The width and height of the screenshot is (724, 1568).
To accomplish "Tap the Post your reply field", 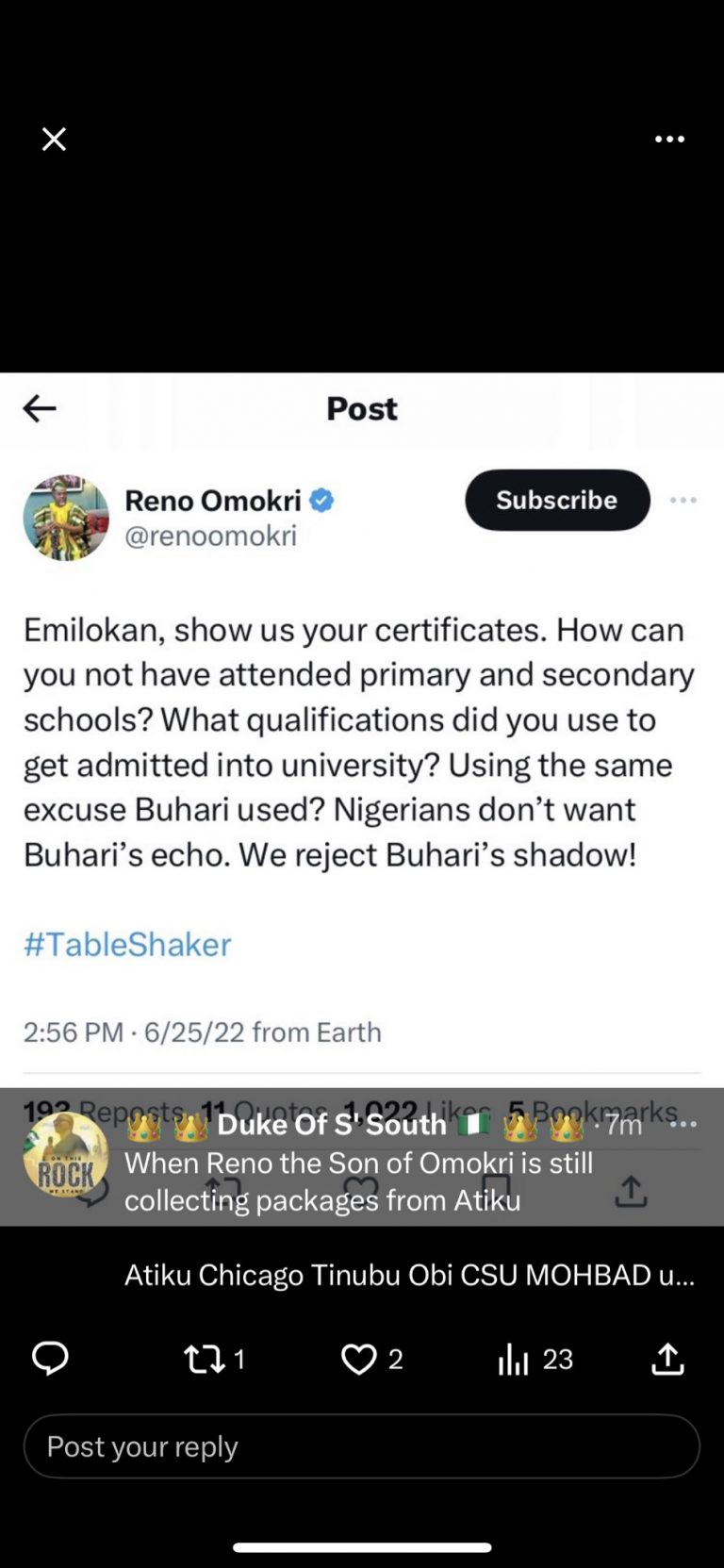I will (x=362, y=1446).
